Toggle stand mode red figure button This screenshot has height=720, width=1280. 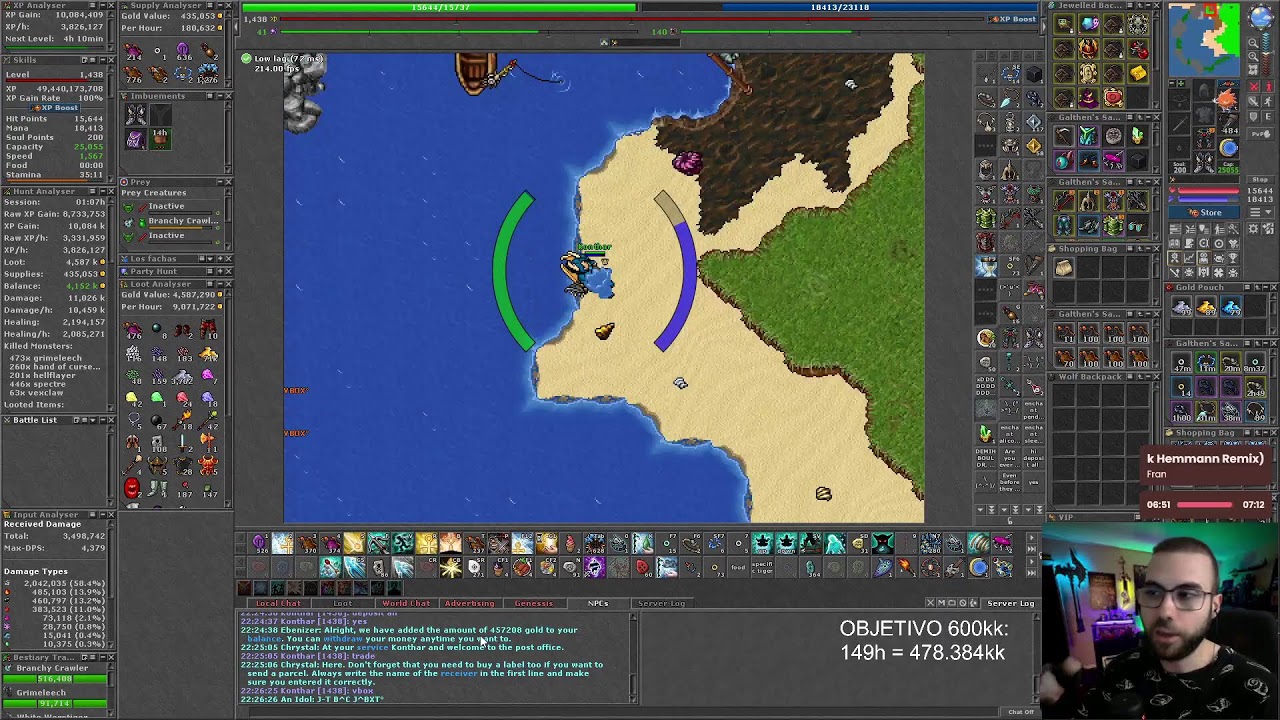pyautogui.click(x=1267, y=86)
